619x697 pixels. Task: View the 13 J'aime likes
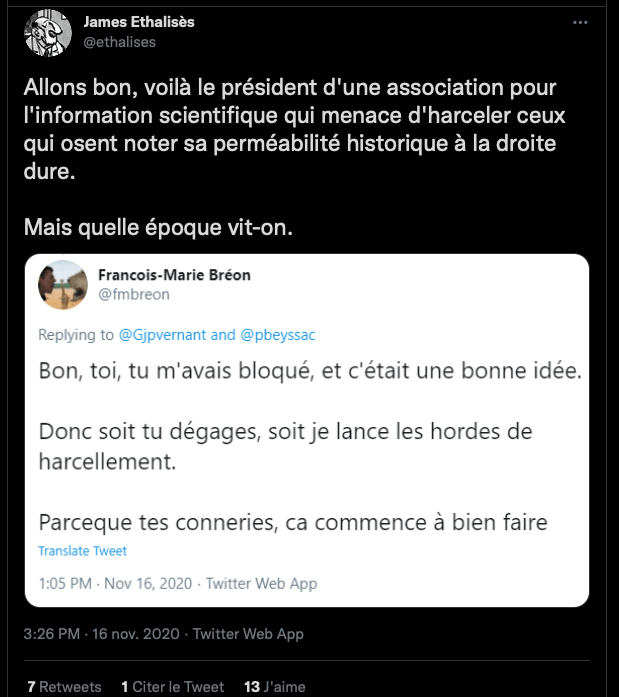click(x=274, y=687)
